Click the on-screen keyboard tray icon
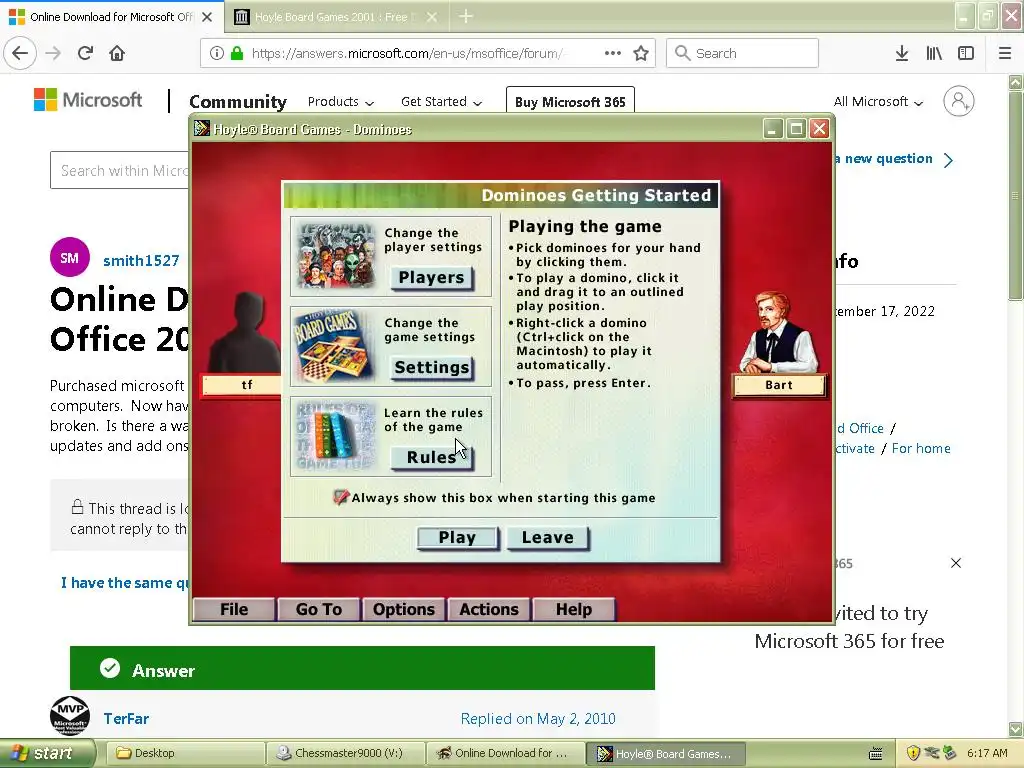 pos(876,754)
